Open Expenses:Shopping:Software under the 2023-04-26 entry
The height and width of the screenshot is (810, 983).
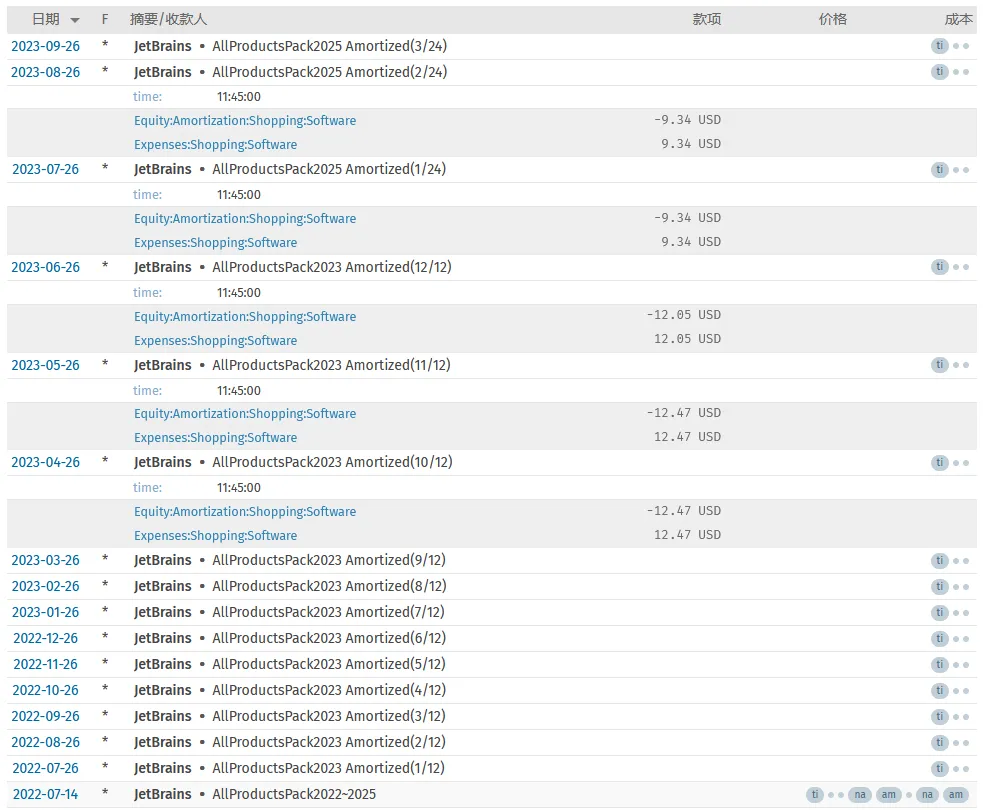pyautogui.click(x=215, y=535)
